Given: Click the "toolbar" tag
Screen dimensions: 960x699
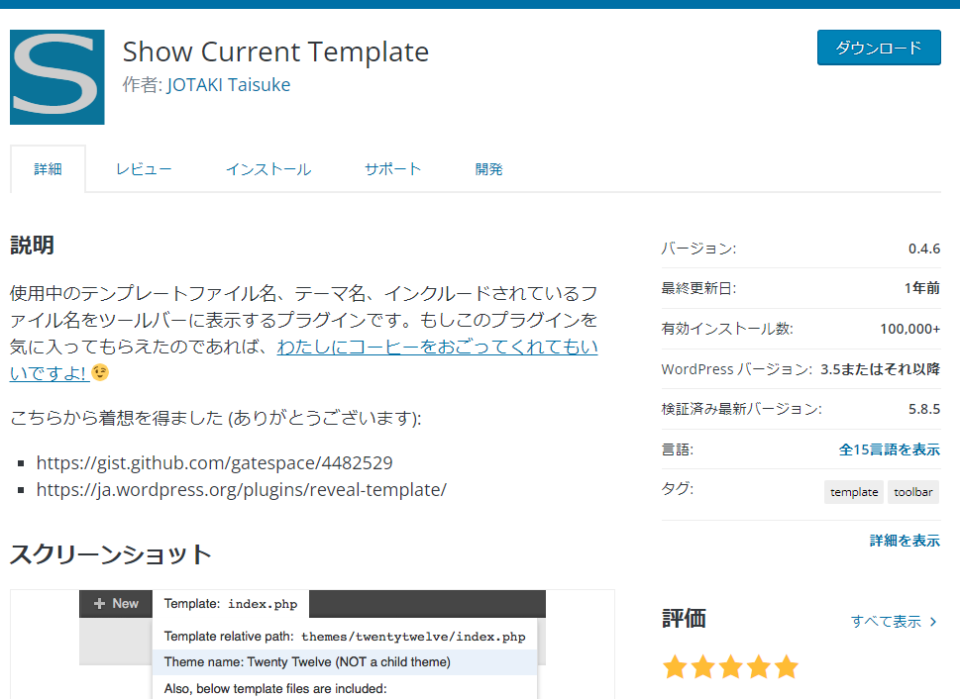Looking at the screenshot, I should [913, 492].
